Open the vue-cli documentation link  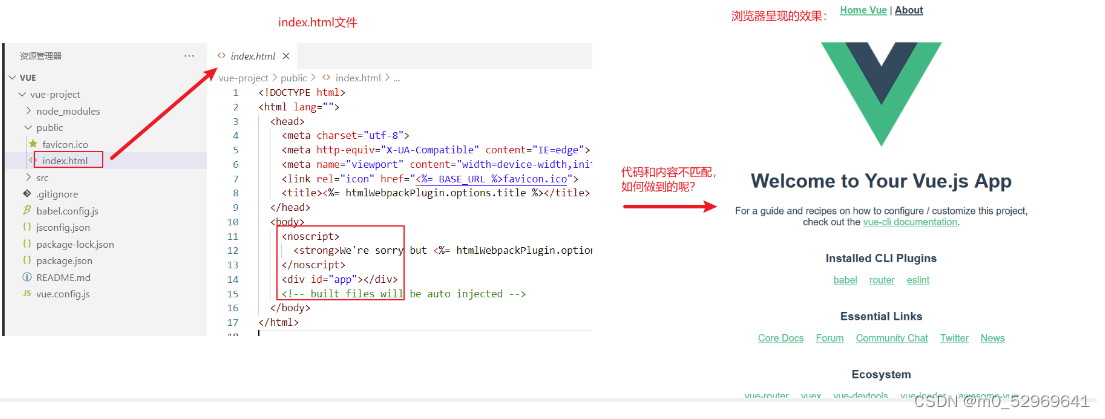[910, 222]
